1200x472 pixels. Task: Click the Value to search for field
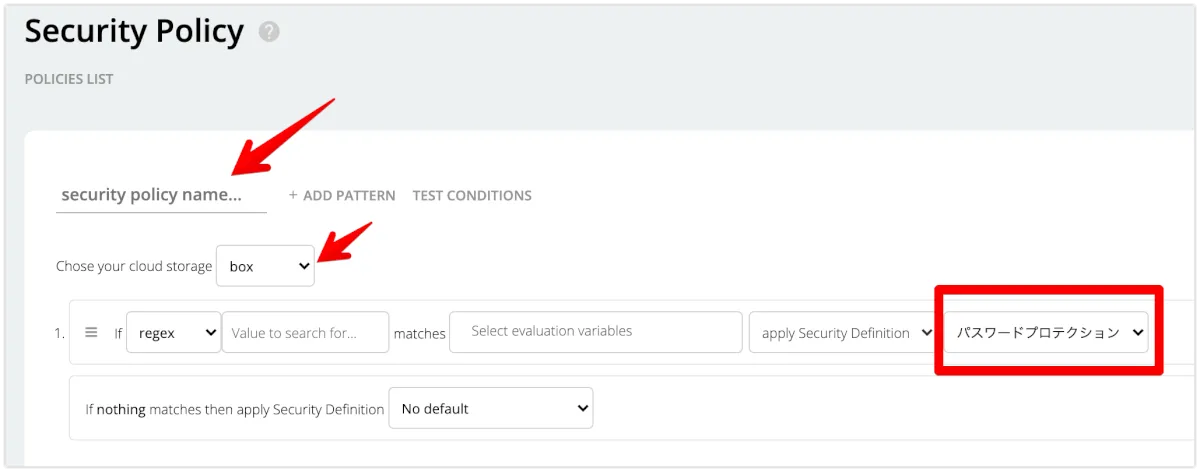[x=305, y=333]
